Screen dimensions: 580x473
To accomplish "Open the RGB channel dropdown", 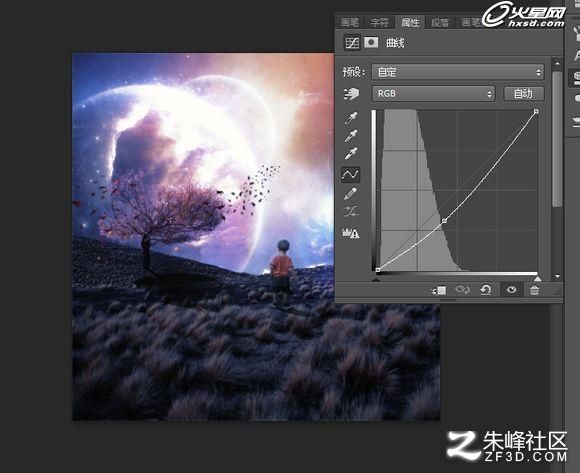I will [433, 94].
